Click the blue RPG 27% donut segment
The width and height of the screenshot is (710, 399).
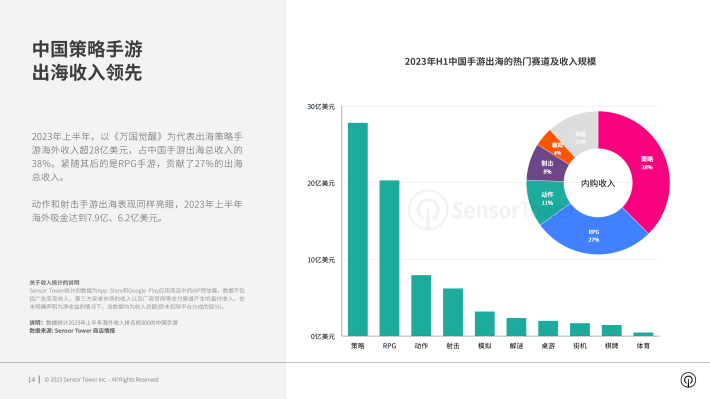(x=594, y=236)
